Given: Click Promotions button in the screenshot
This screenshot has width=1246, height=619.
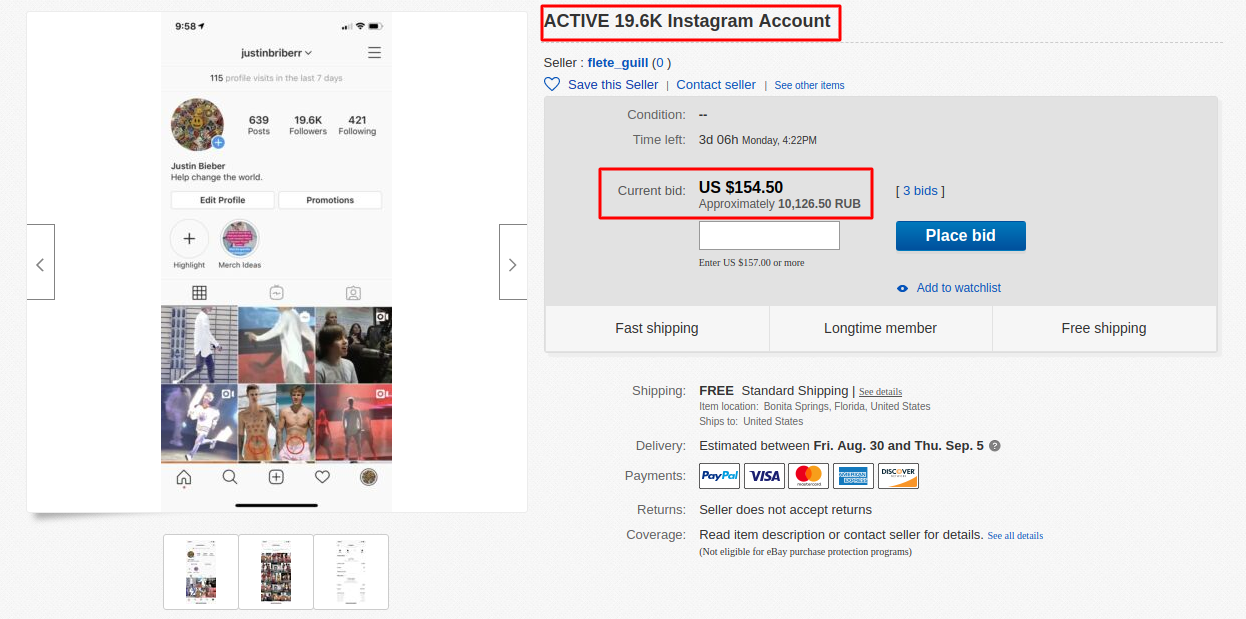Looking at the screenshot, I should point(330,200).
